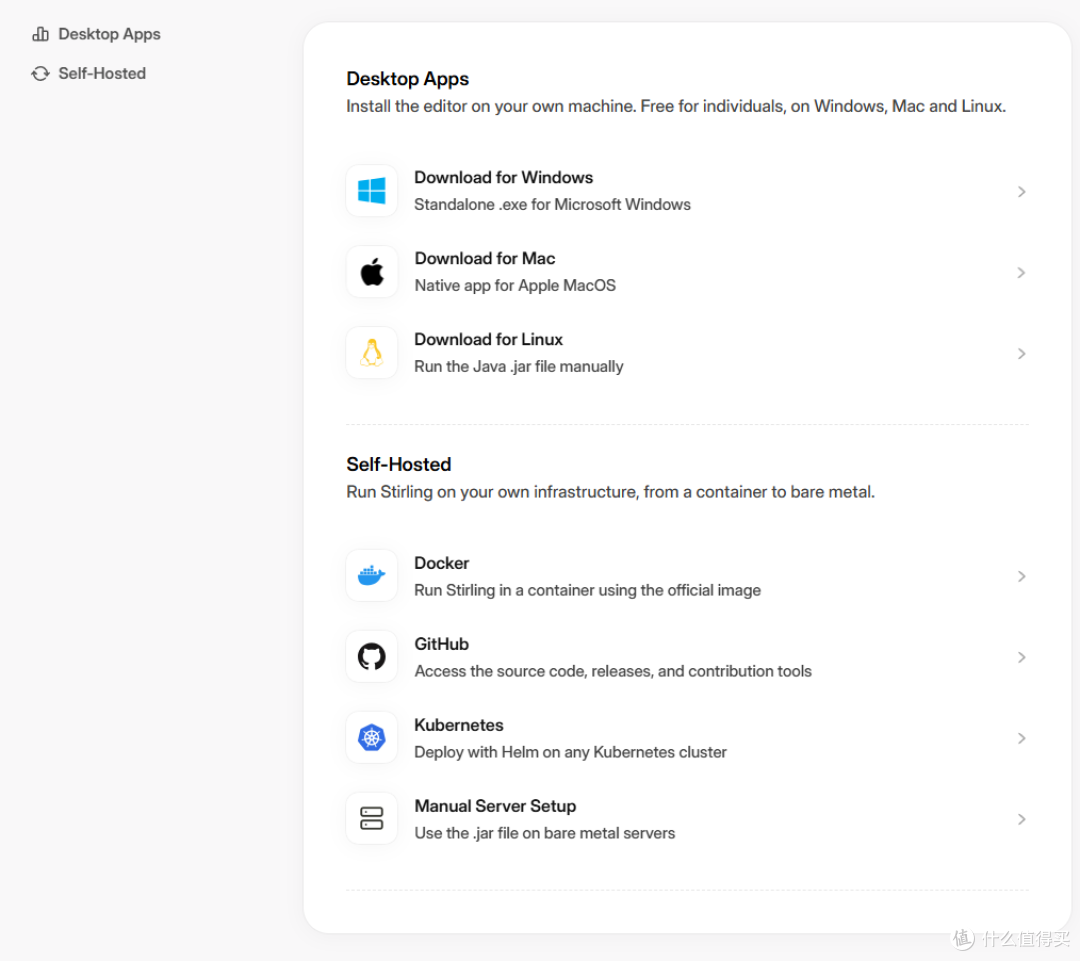Image resolution: width=1080 pixels, height=961 pixels.
Task: Click 'Use the .jar file on bare metal servers'
Action: click(545, 833)
